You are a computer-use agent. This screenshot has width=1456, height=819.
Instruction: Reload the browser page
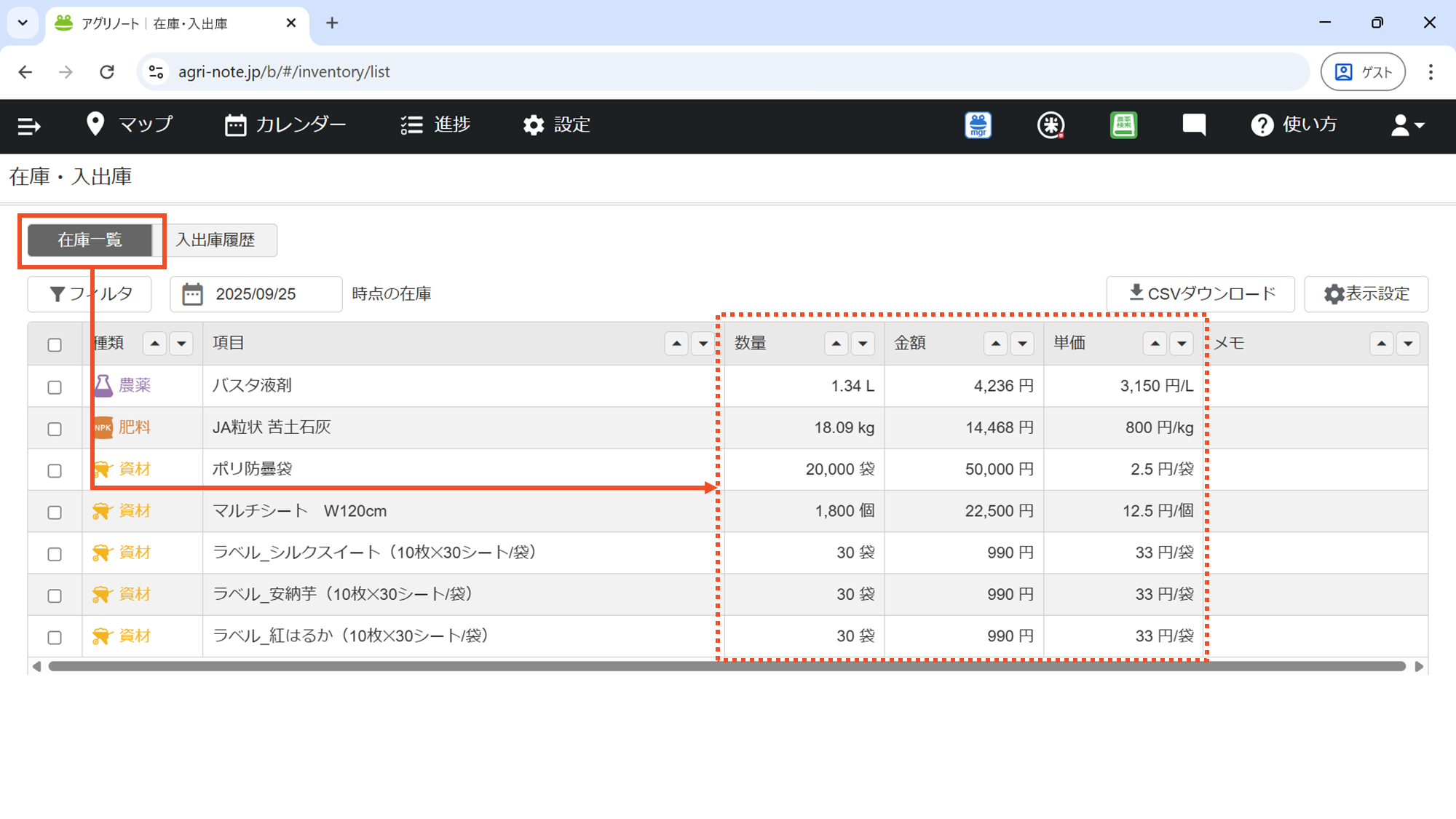[107, 72]
